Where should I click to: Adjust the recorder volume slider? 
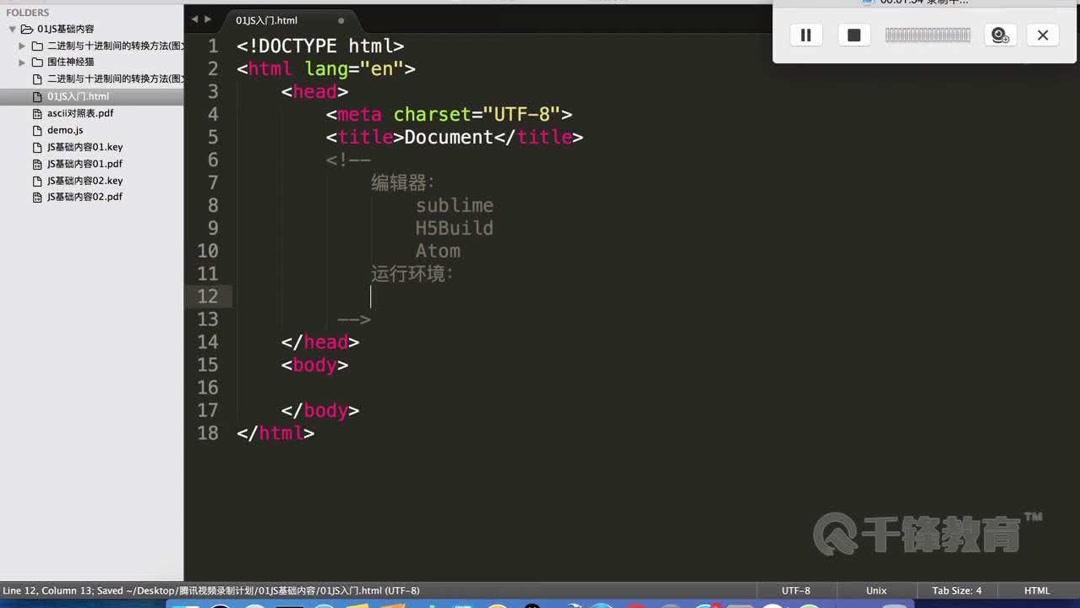pos(928,35)
